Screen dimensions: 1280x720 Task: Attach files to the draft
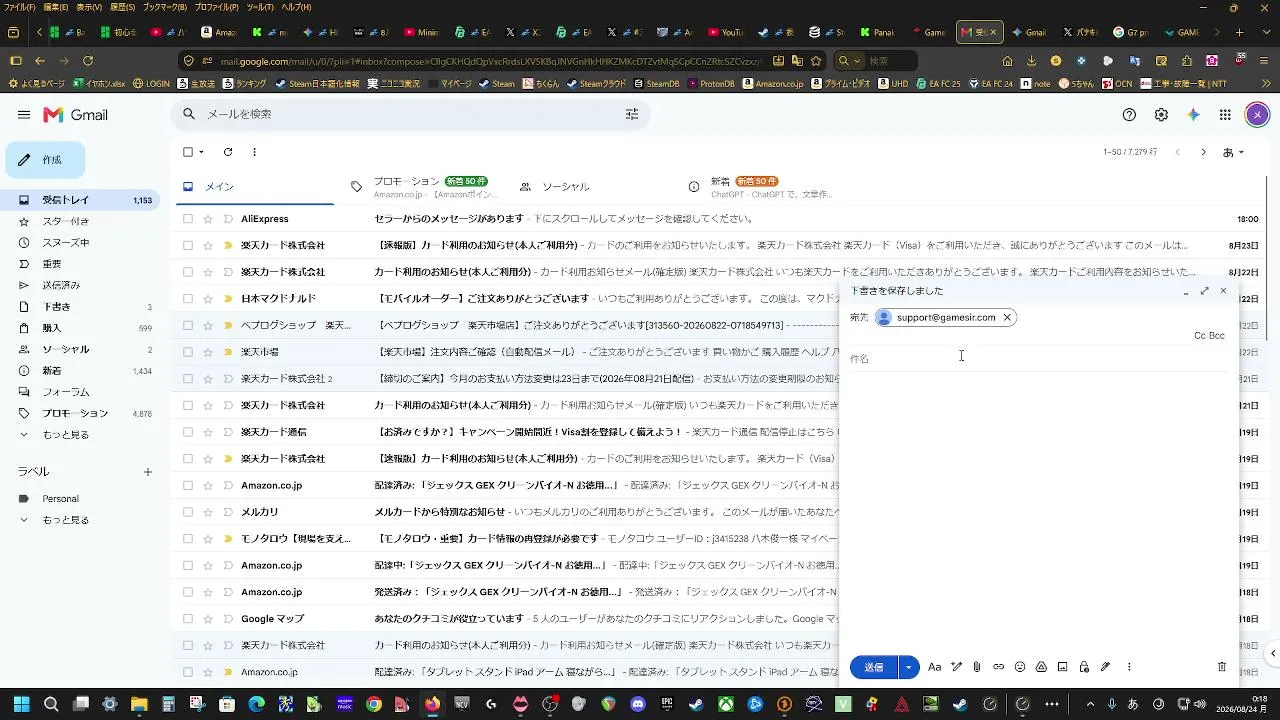coord(977,667)
